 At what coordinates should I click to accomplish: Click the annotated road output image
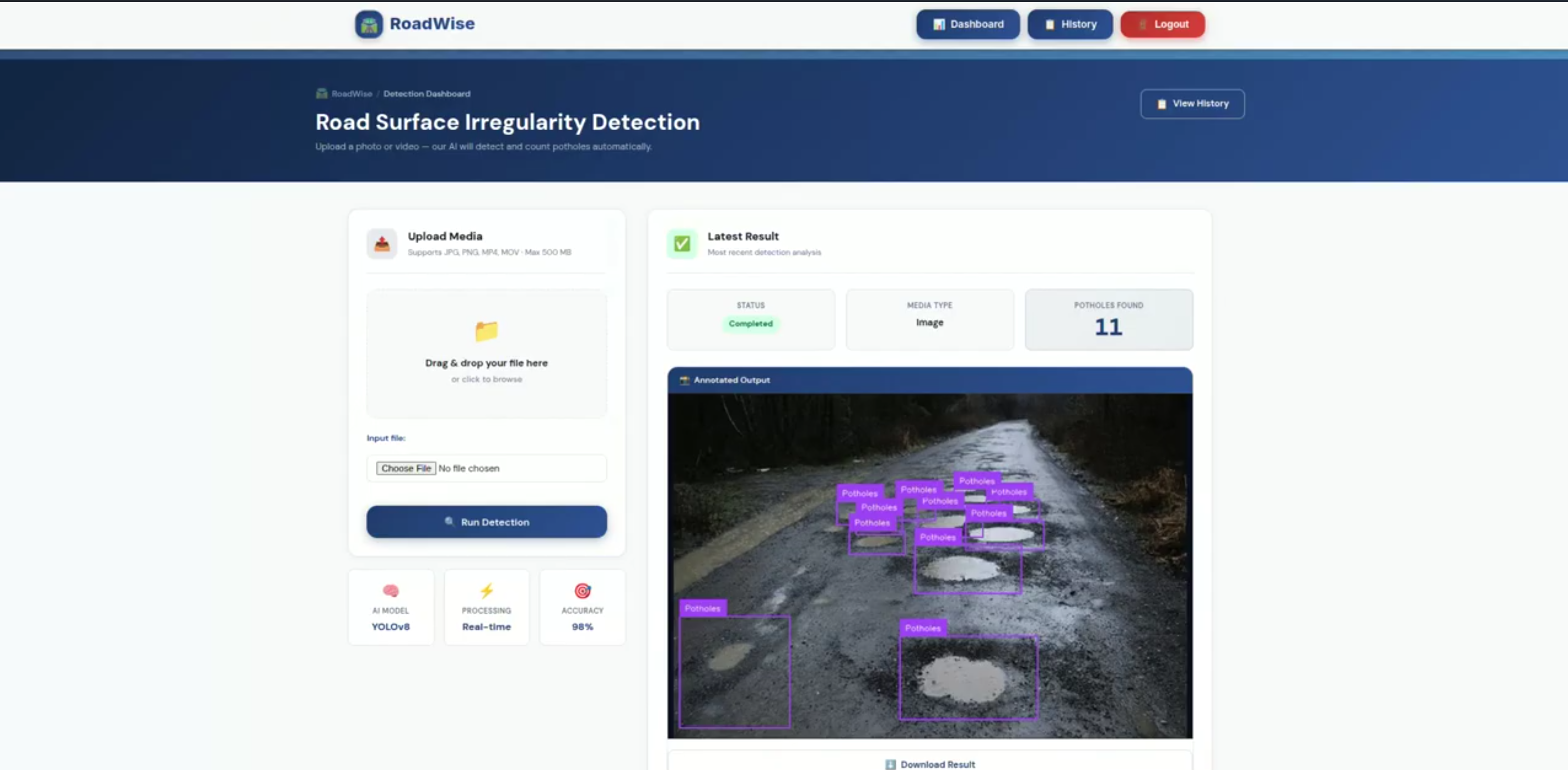[930, 566]
